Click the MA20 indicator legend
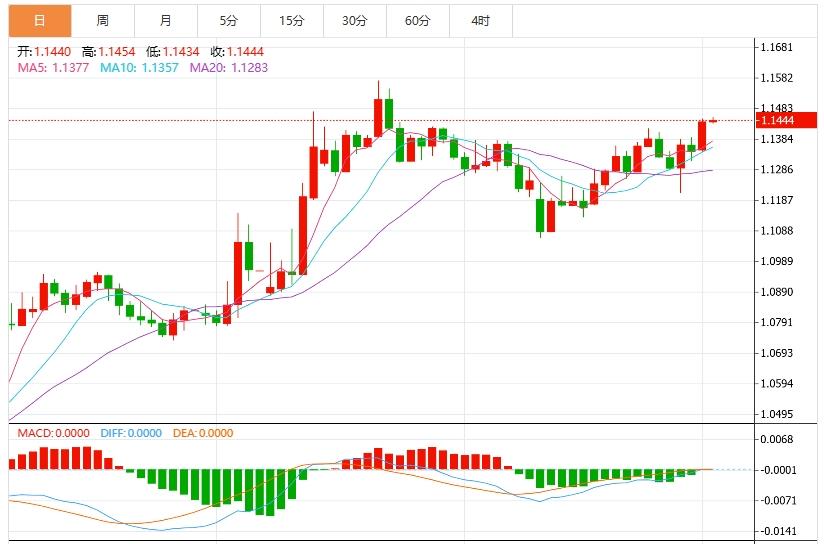 click(x=228, y=67)
